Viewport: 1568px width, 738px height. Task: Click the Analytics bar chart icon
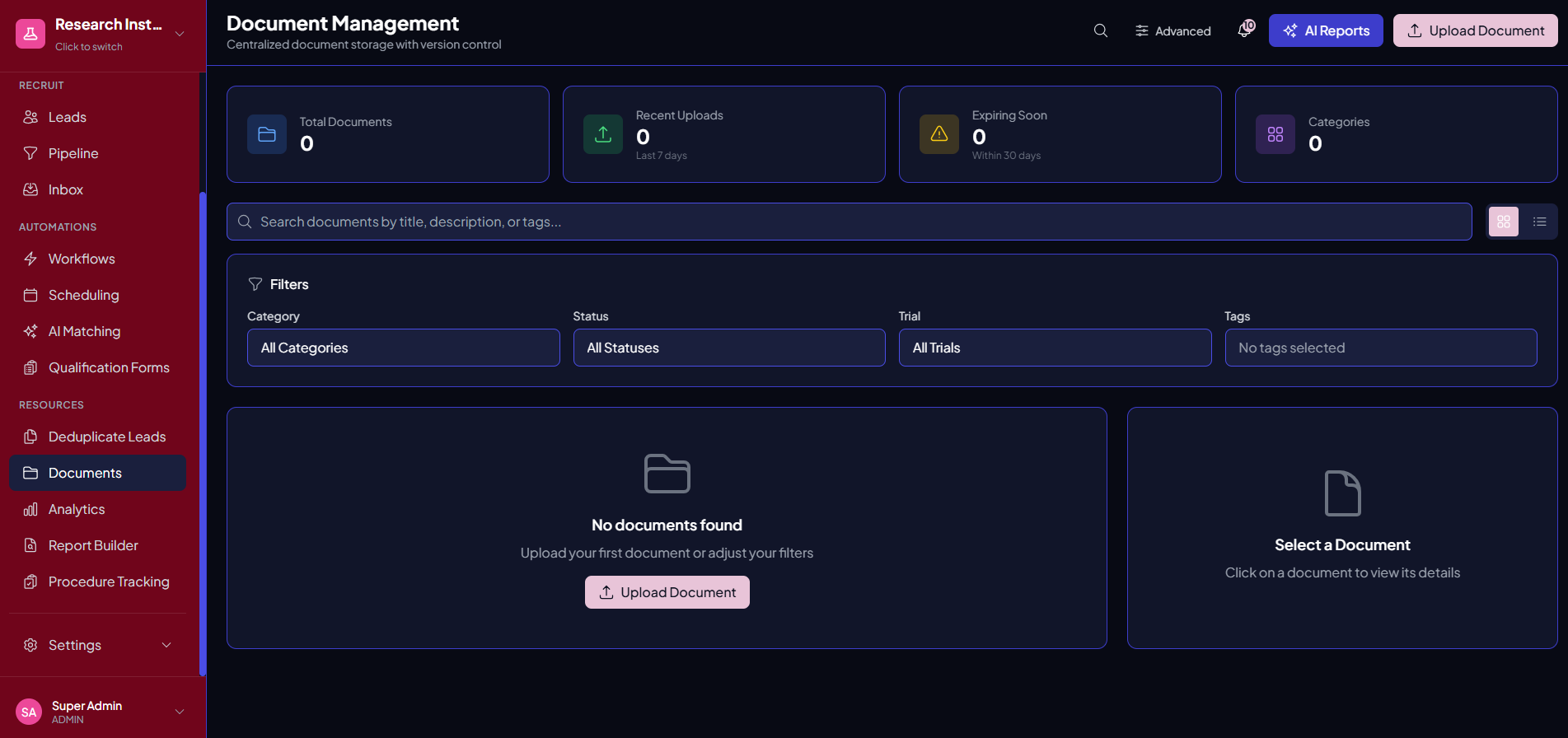(30, 509)
